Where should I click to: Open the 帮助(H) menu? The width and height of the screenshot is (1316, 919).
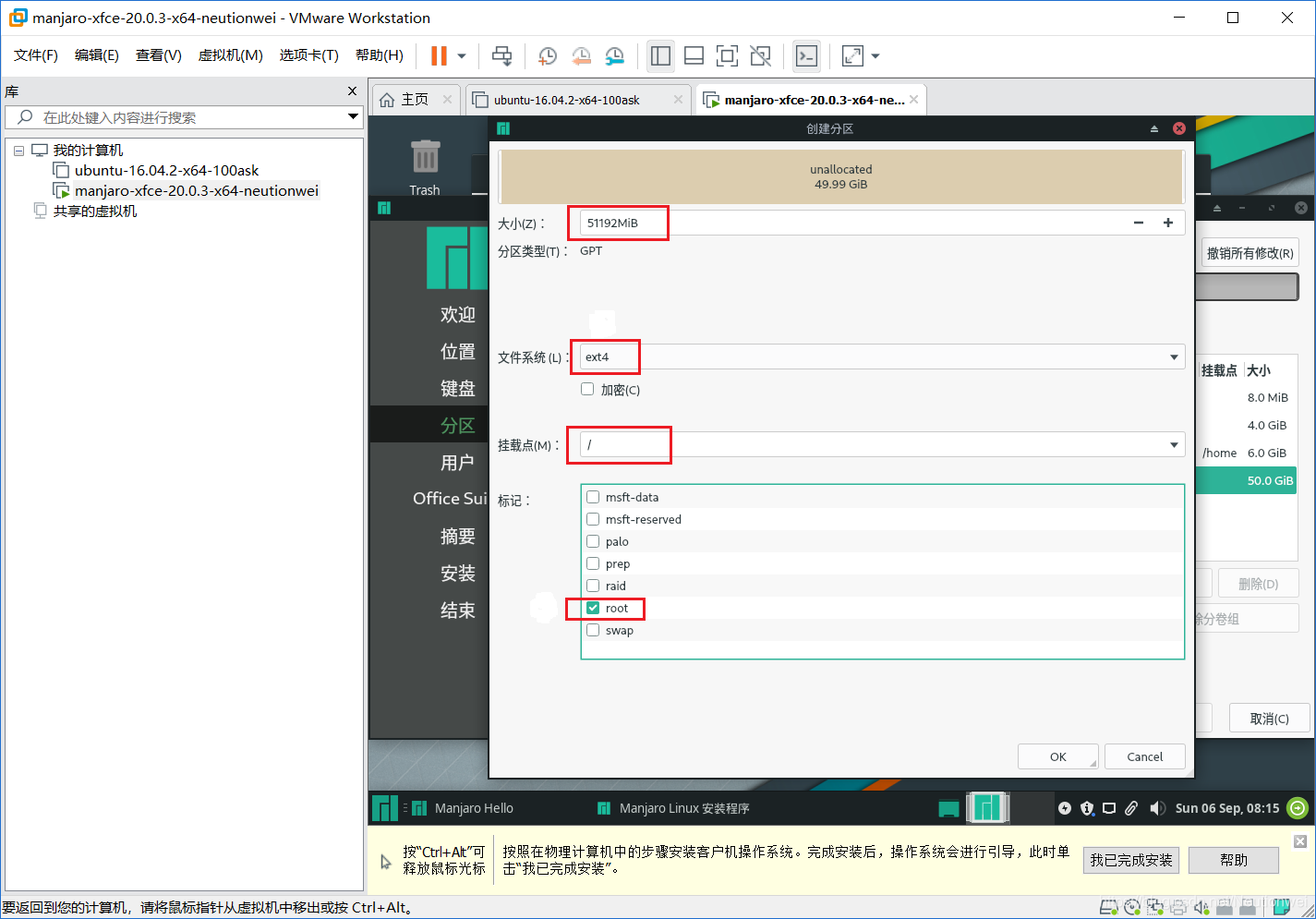click(x=380, y=55)
